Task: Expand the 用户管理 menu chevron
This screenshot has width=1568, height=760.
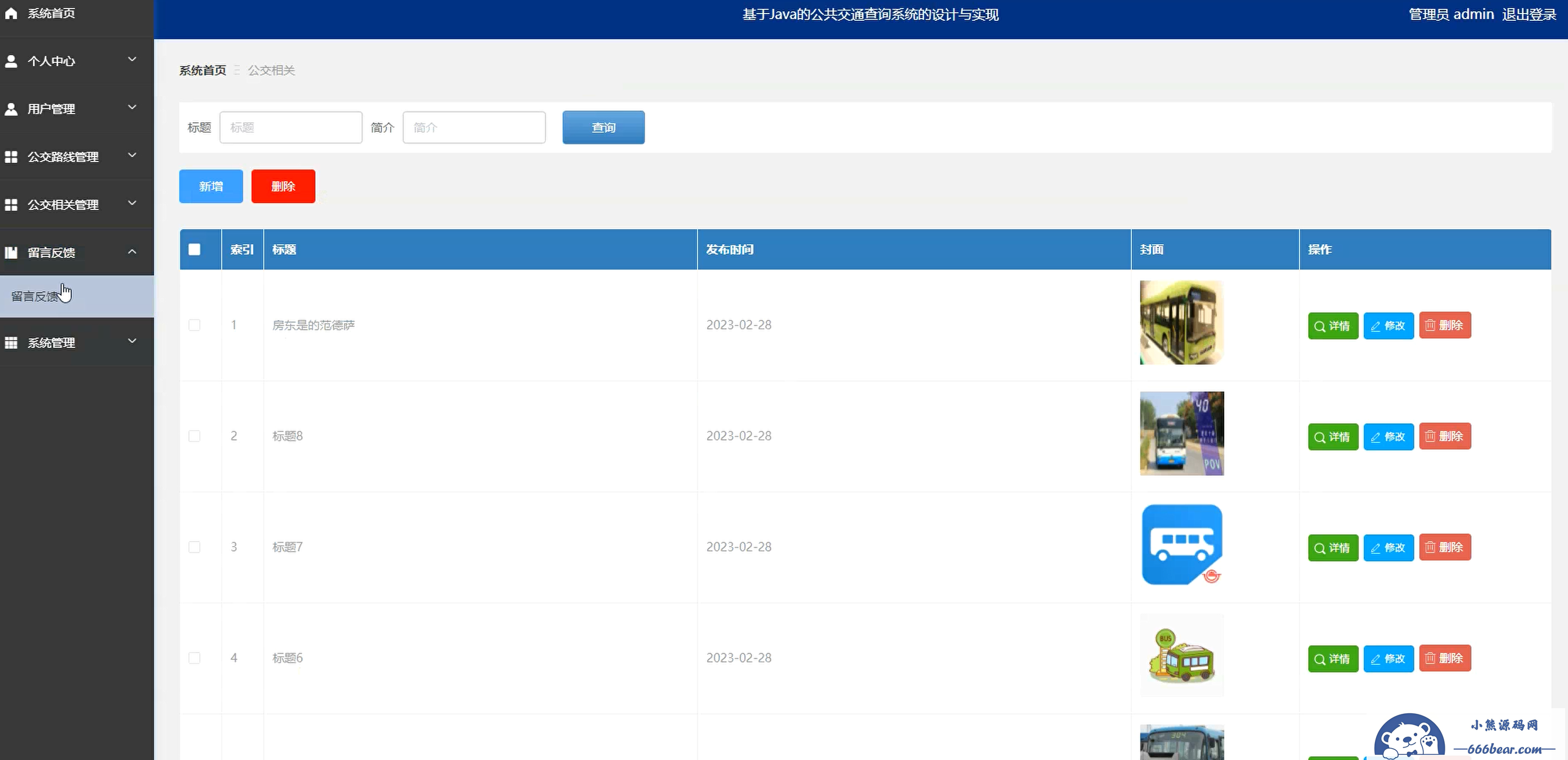Action: pyautogui.click(x=132, y=107)
